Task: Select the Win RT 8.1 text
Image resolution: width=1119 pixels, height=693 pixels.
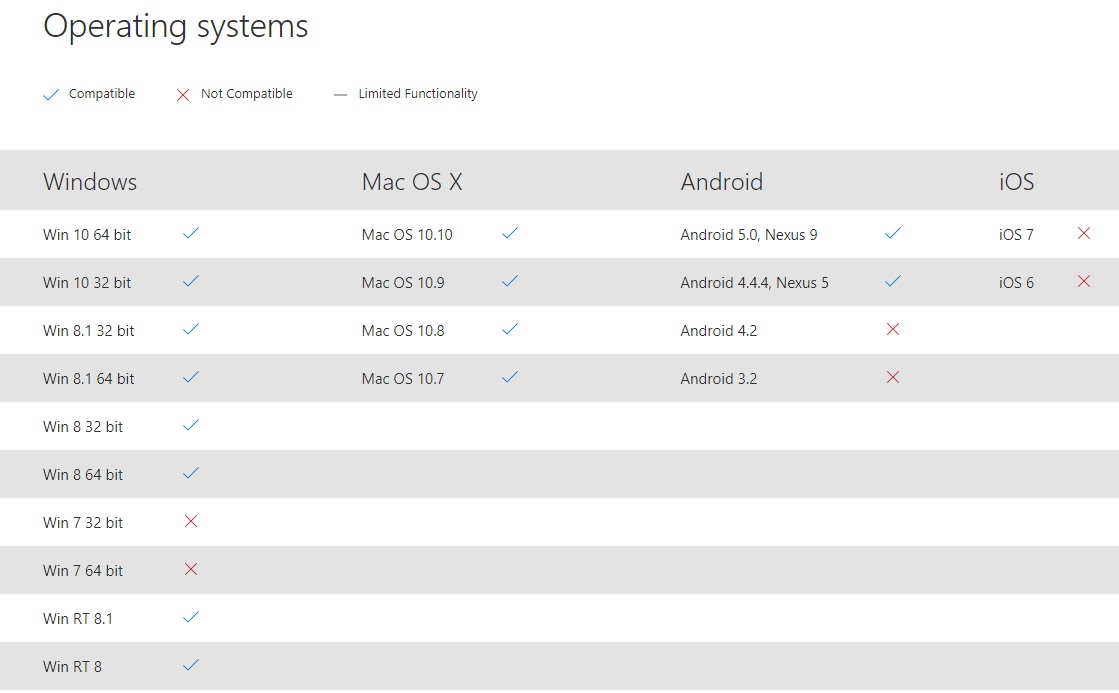Action: (x=78, y=619)
